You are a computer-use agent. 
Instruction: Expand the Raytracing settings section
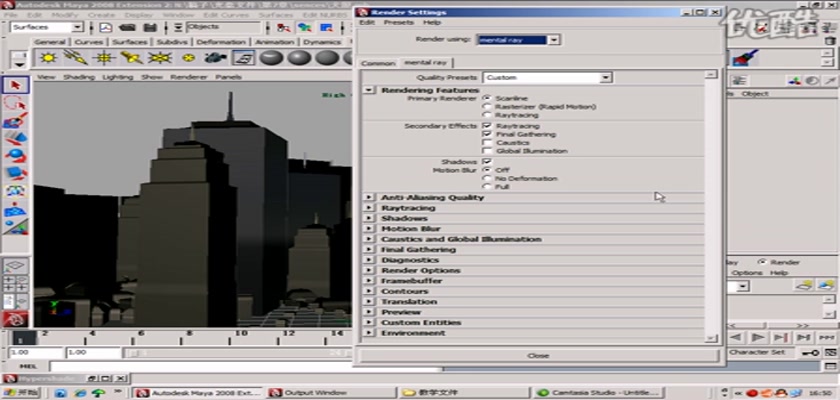pyautogui.click(x=369, y=208)
